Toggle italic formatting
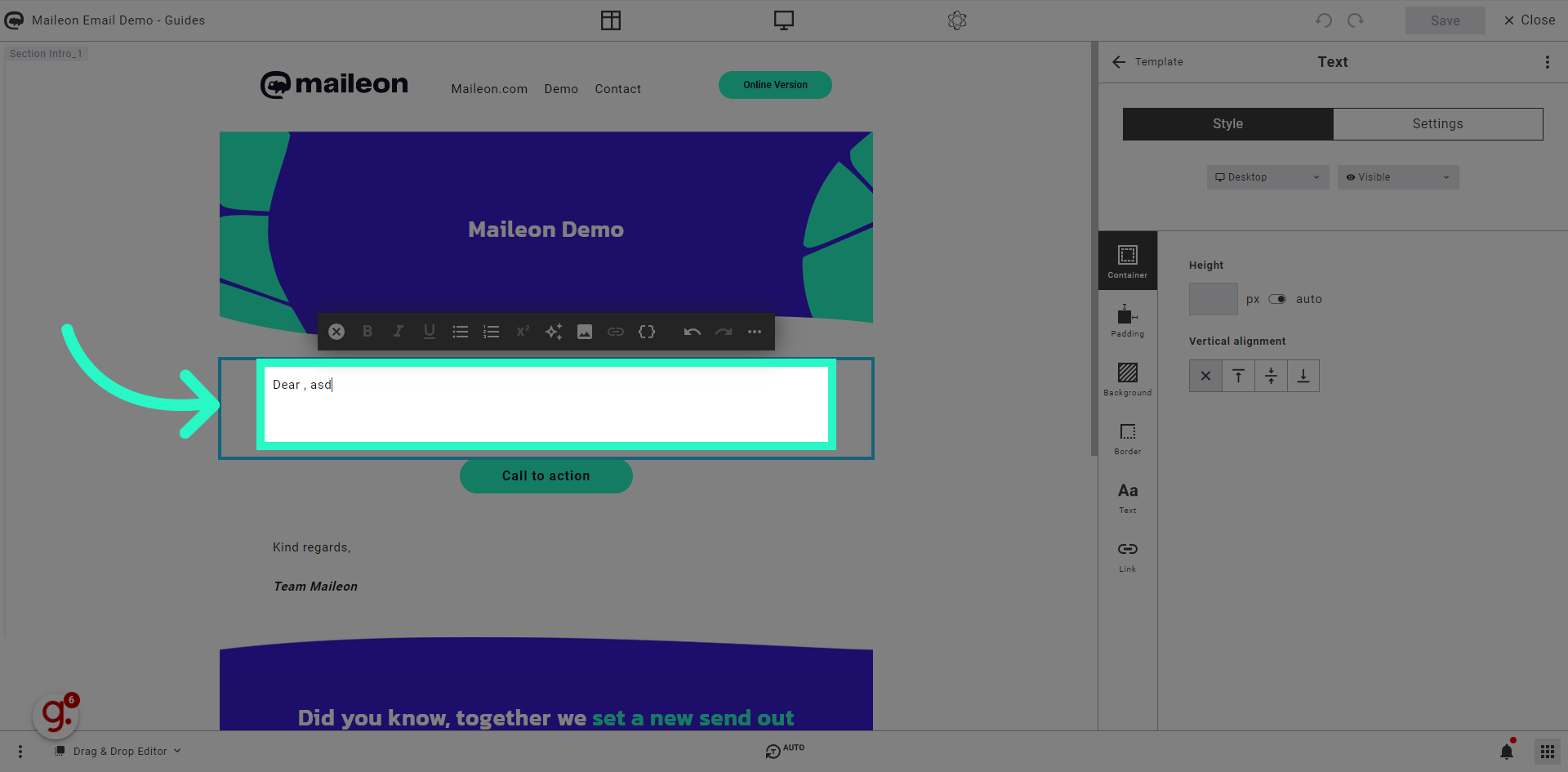This screenshot has width=1568, height=772. [399, 332]
